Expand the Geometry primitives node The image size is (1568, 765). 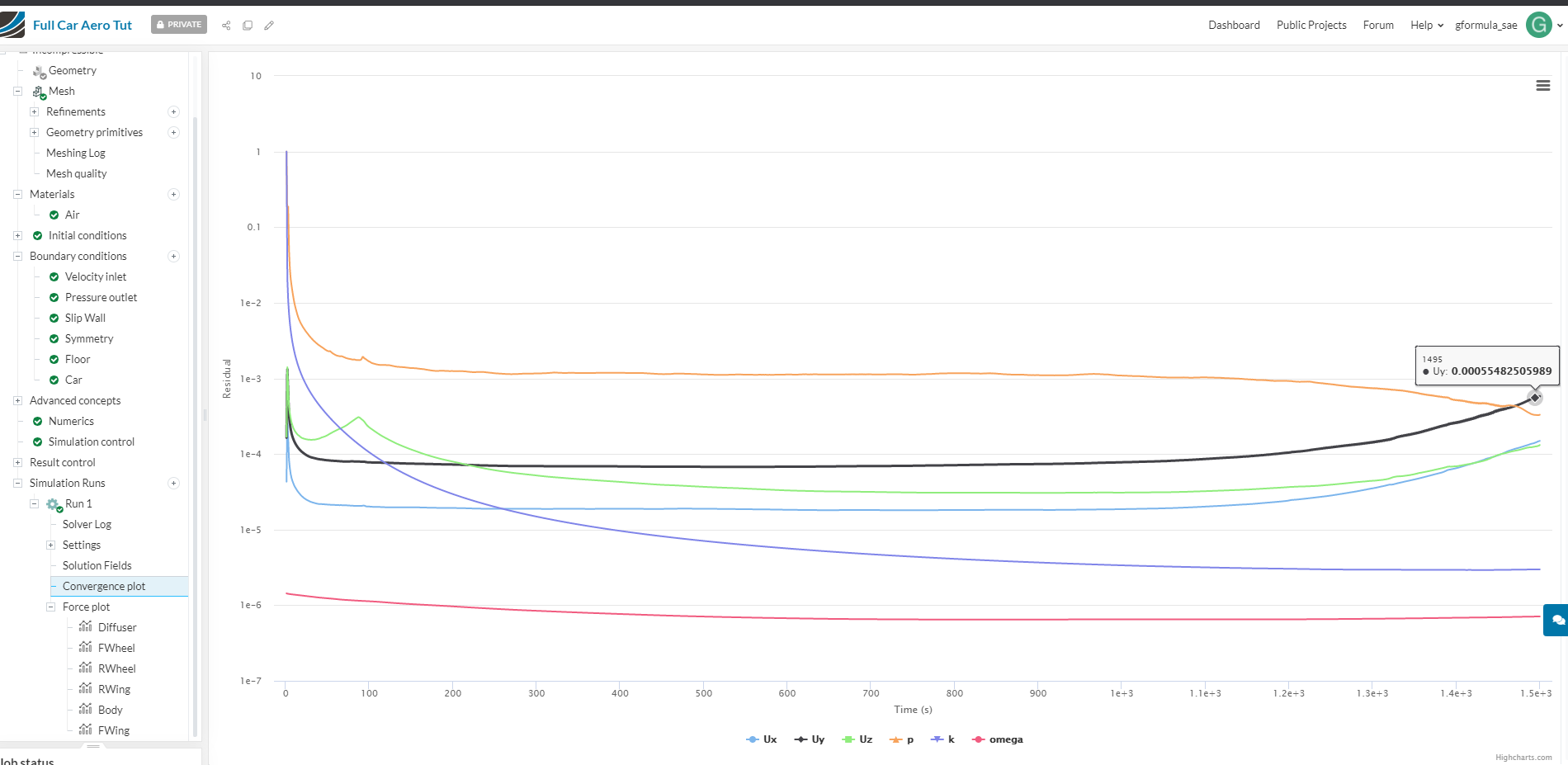[34, 133]
